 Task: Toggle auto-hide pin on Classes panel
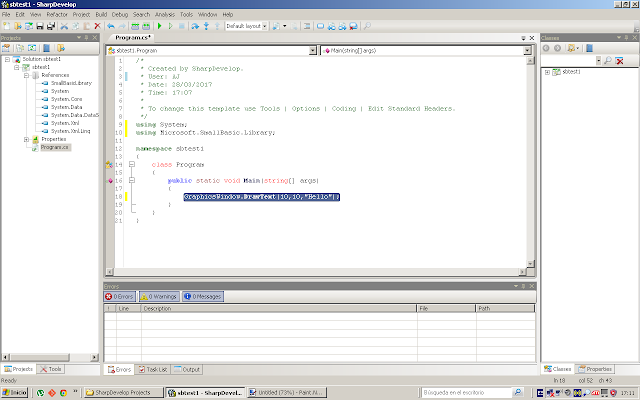point(627,38)
